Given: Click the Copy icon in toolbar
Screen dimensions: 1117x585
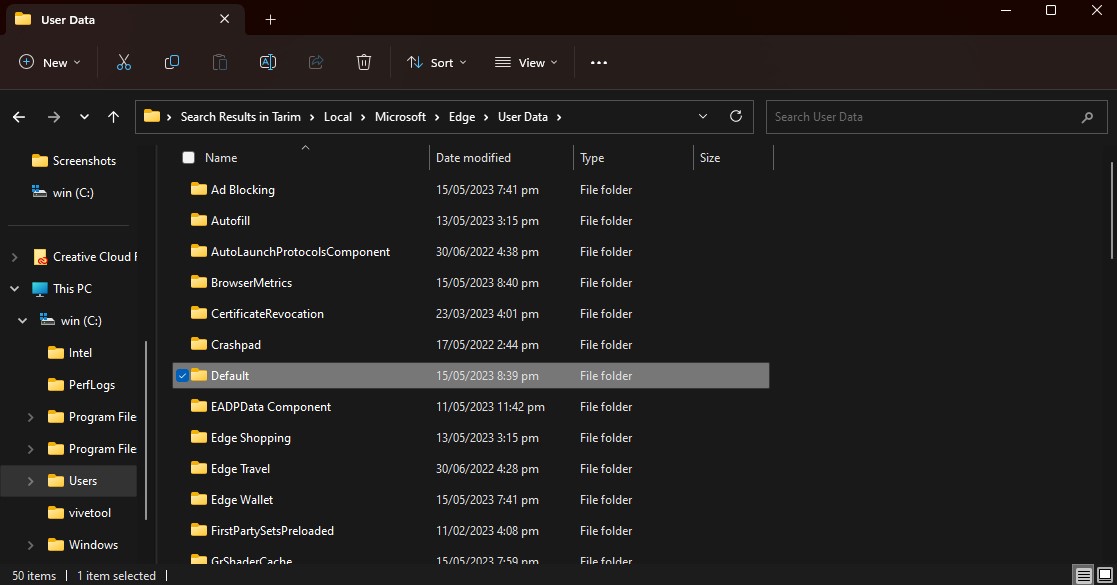Looking at the screenshot, I should (x=172, y=62).
